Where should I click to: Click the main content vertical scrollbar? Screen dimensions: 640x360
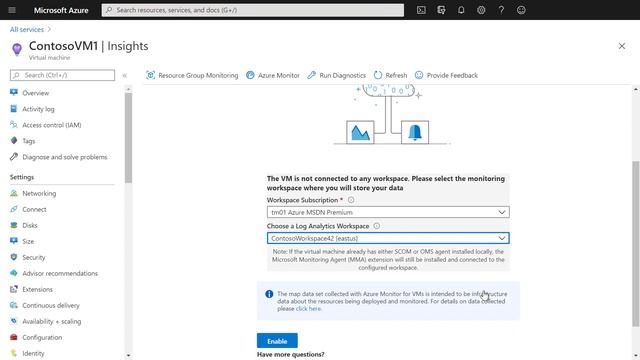tap(636, 244)
